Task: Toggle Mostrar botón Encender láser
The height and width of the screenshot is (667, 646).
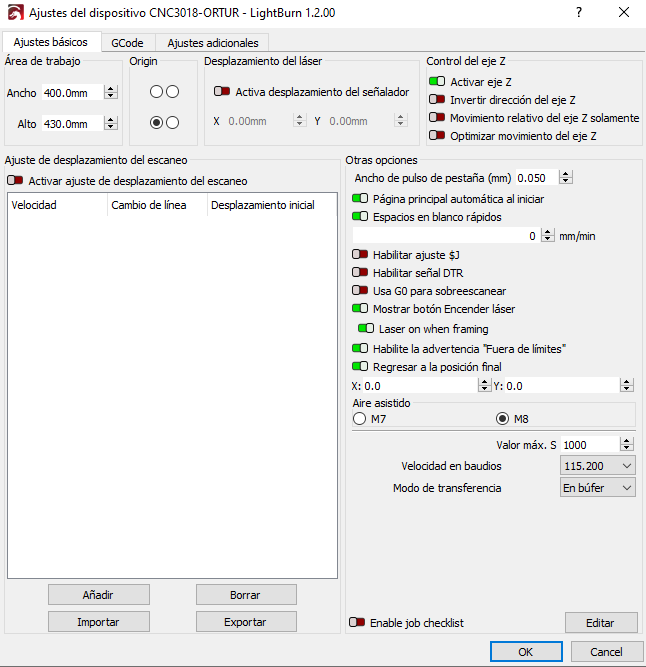Action: point(360,308)
